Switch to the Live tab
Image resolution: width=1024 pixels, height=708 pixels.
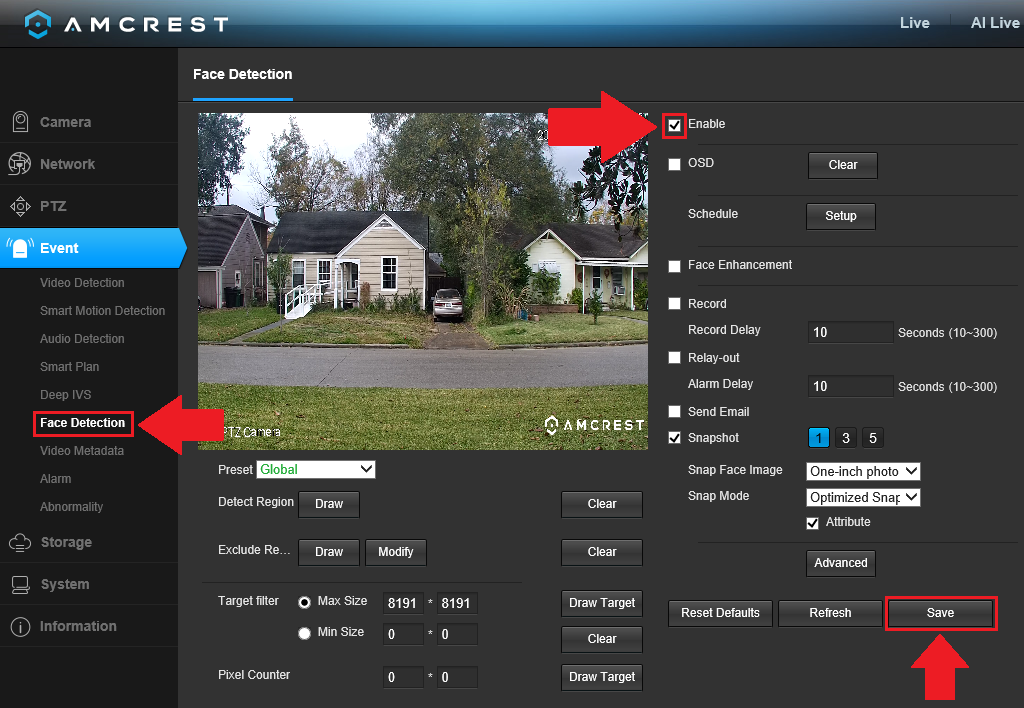point(914,23)
